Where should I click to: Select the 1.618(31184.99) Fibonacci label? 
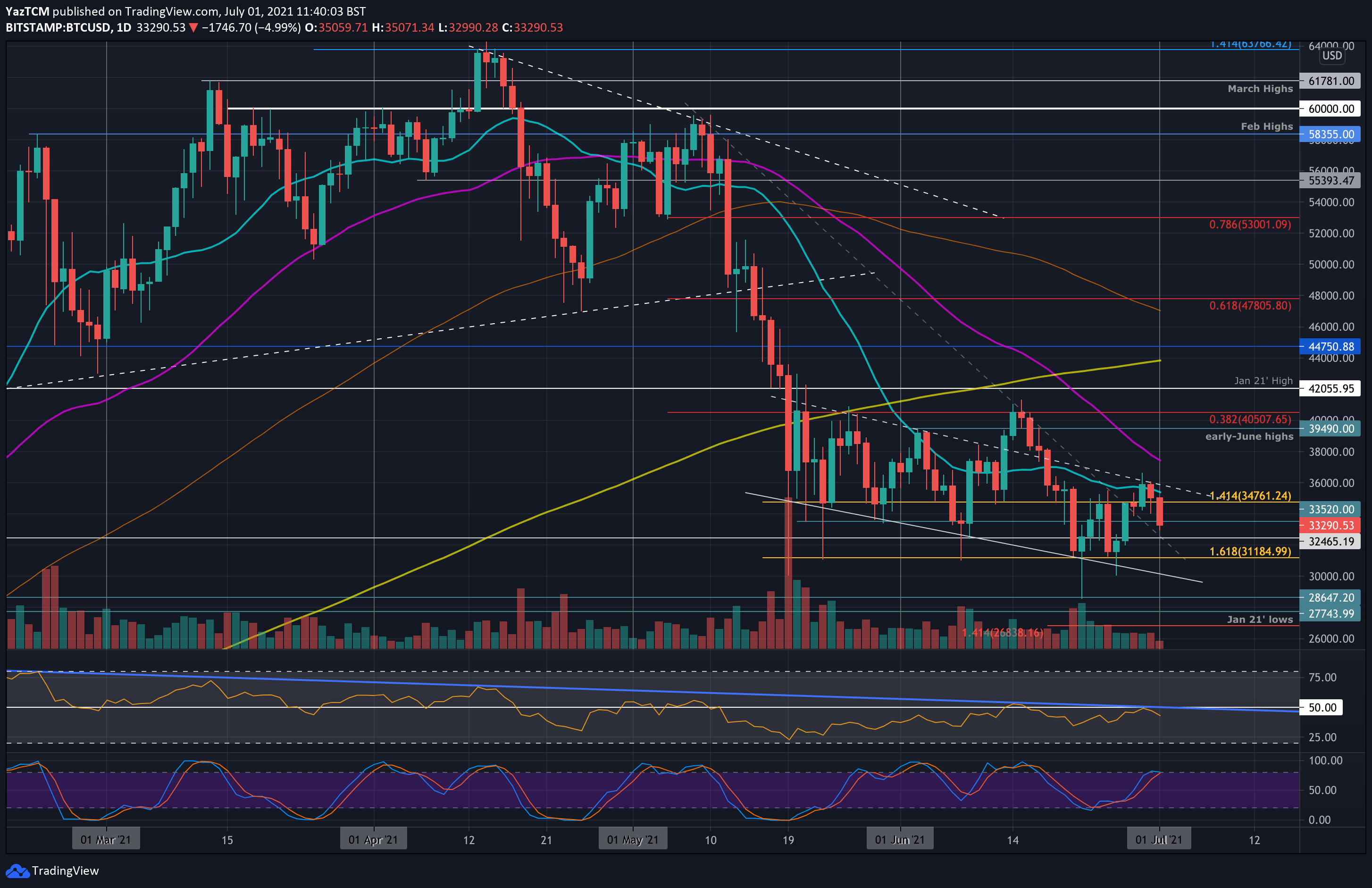coord(1250,552)
